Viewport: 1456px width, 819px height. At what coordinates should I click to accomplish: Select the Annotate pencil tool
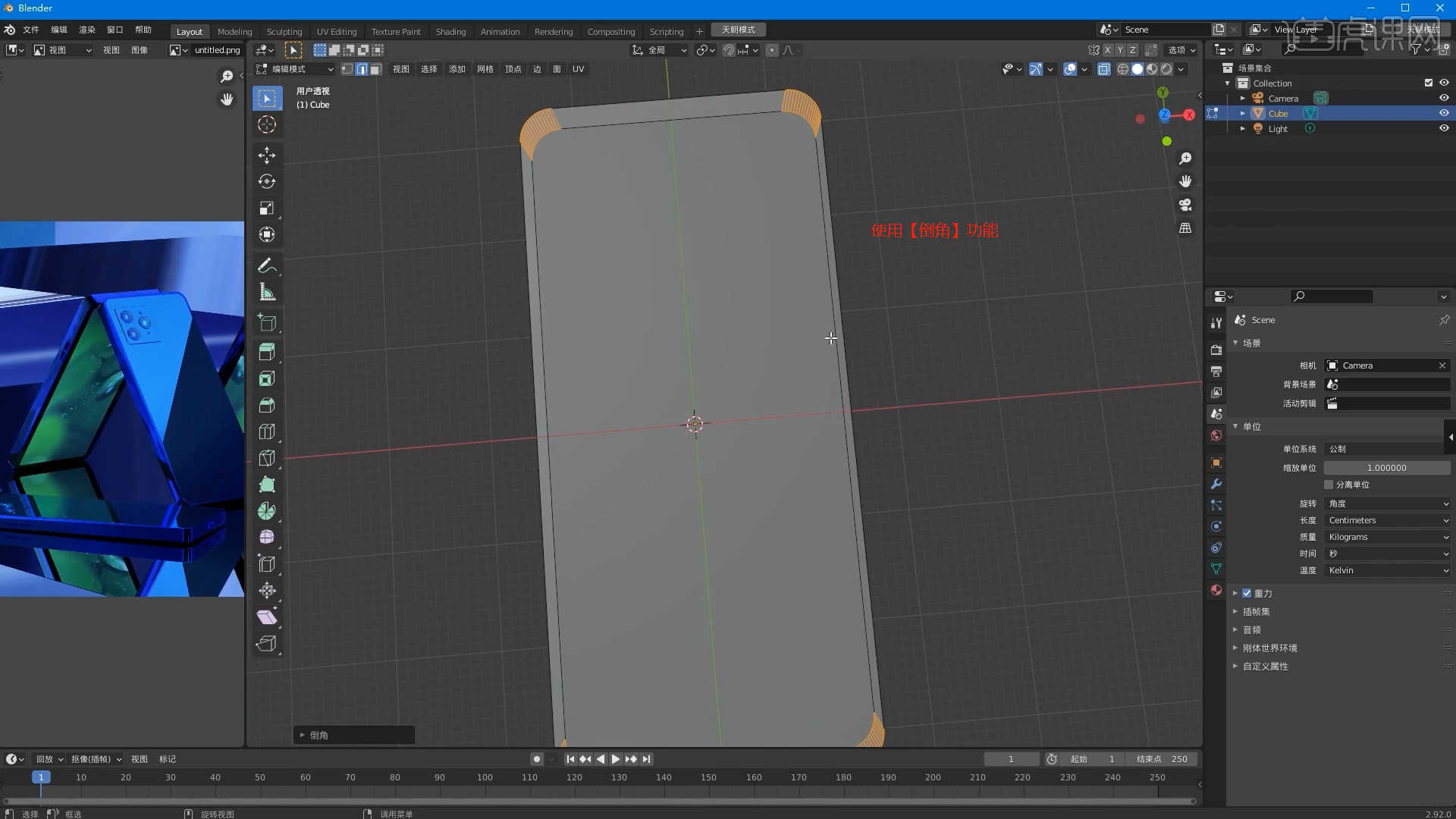(267, 265)
